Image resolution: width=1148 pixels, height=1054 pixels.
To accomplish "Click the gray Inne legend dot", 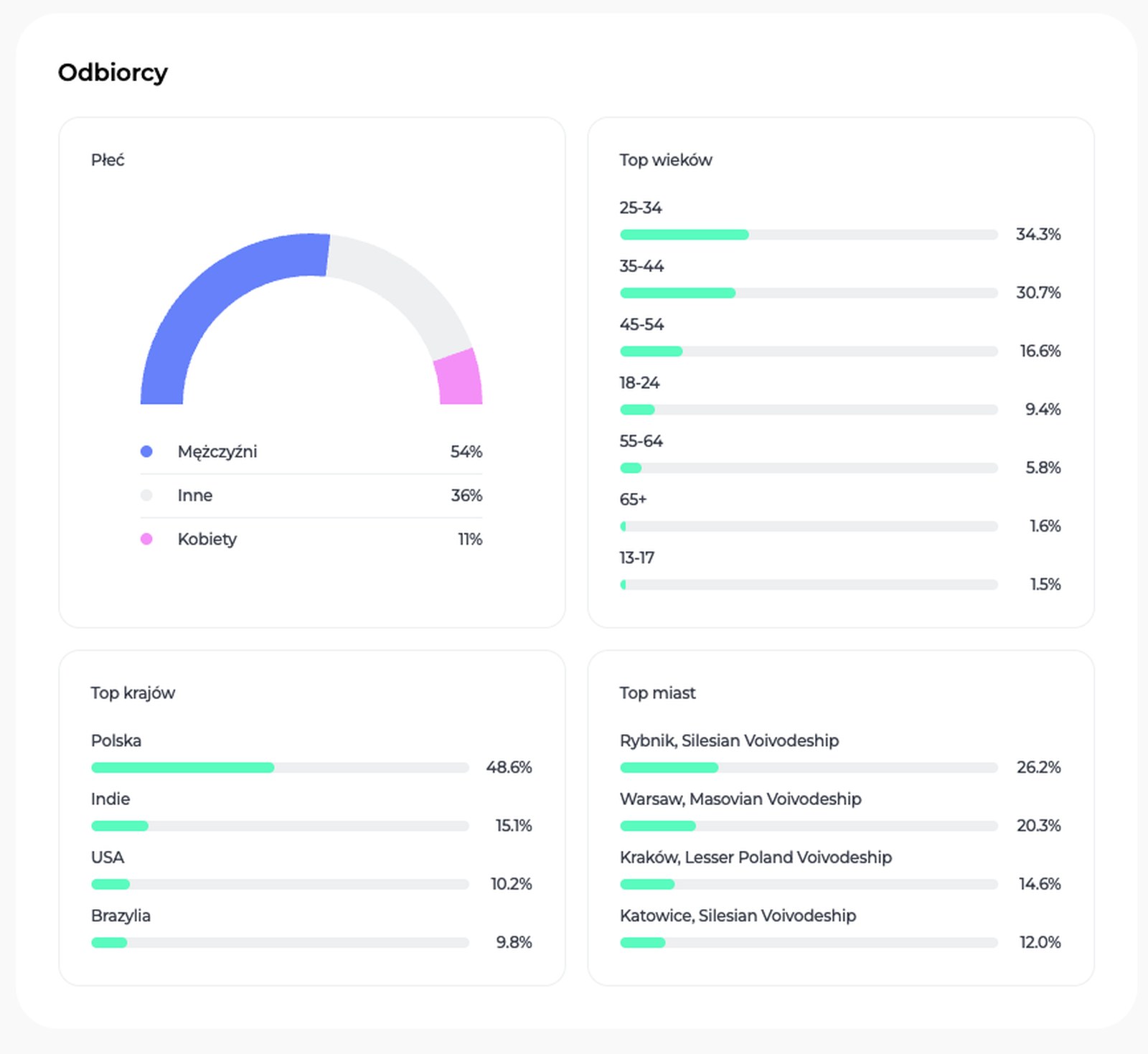I will (146, 495).
